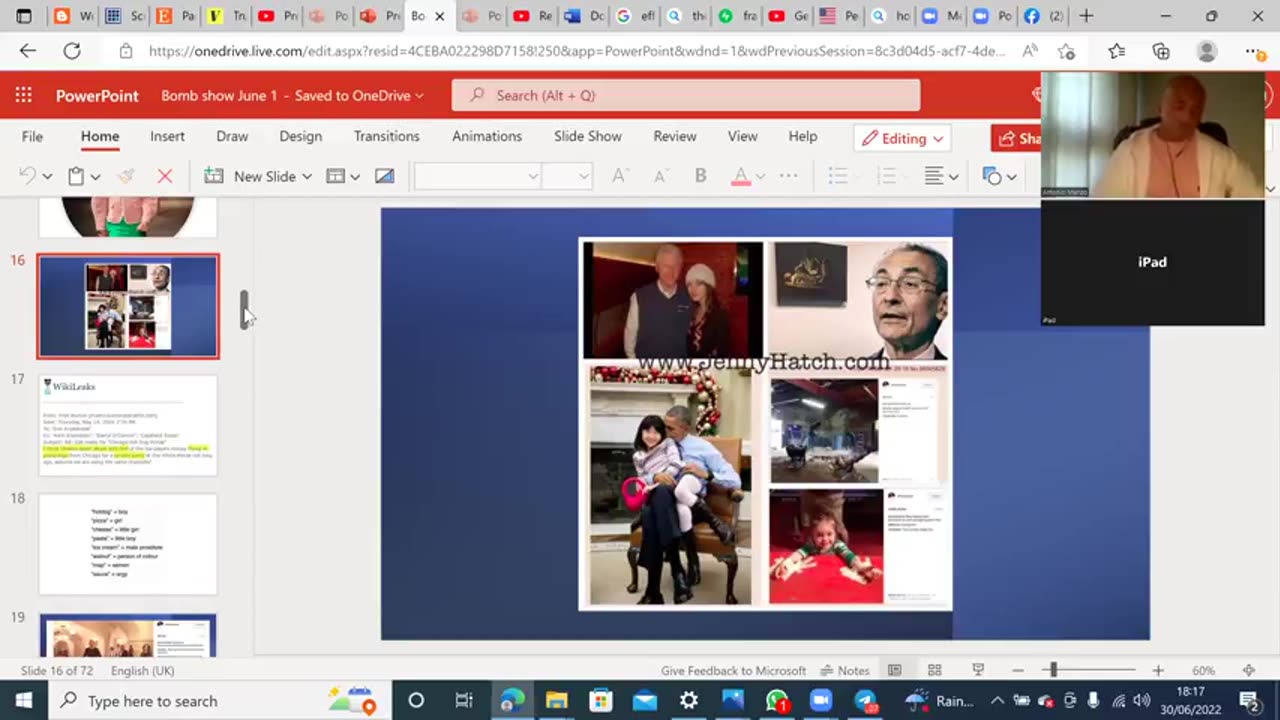This screenshot has height=720, width=1280.
Task: Zoom in with plus icon
Action: coord(1157,670)
